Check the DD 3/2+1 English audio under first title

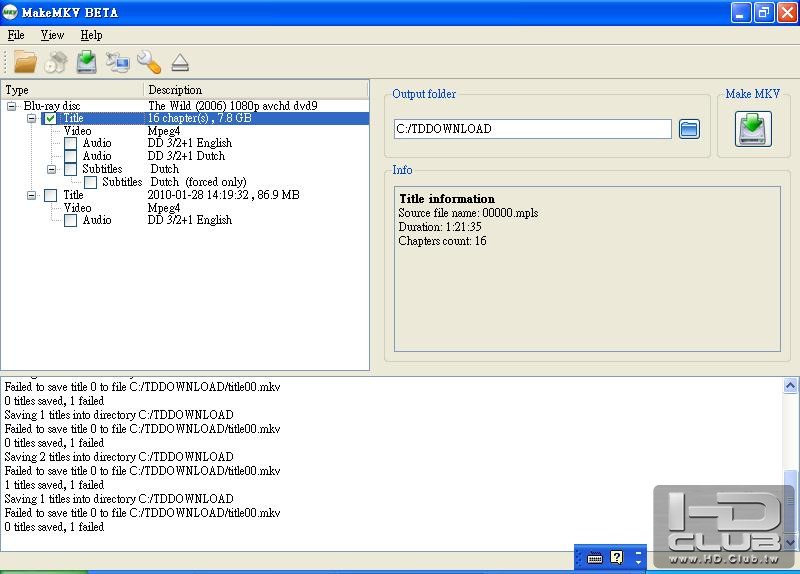tap(70, 143)
